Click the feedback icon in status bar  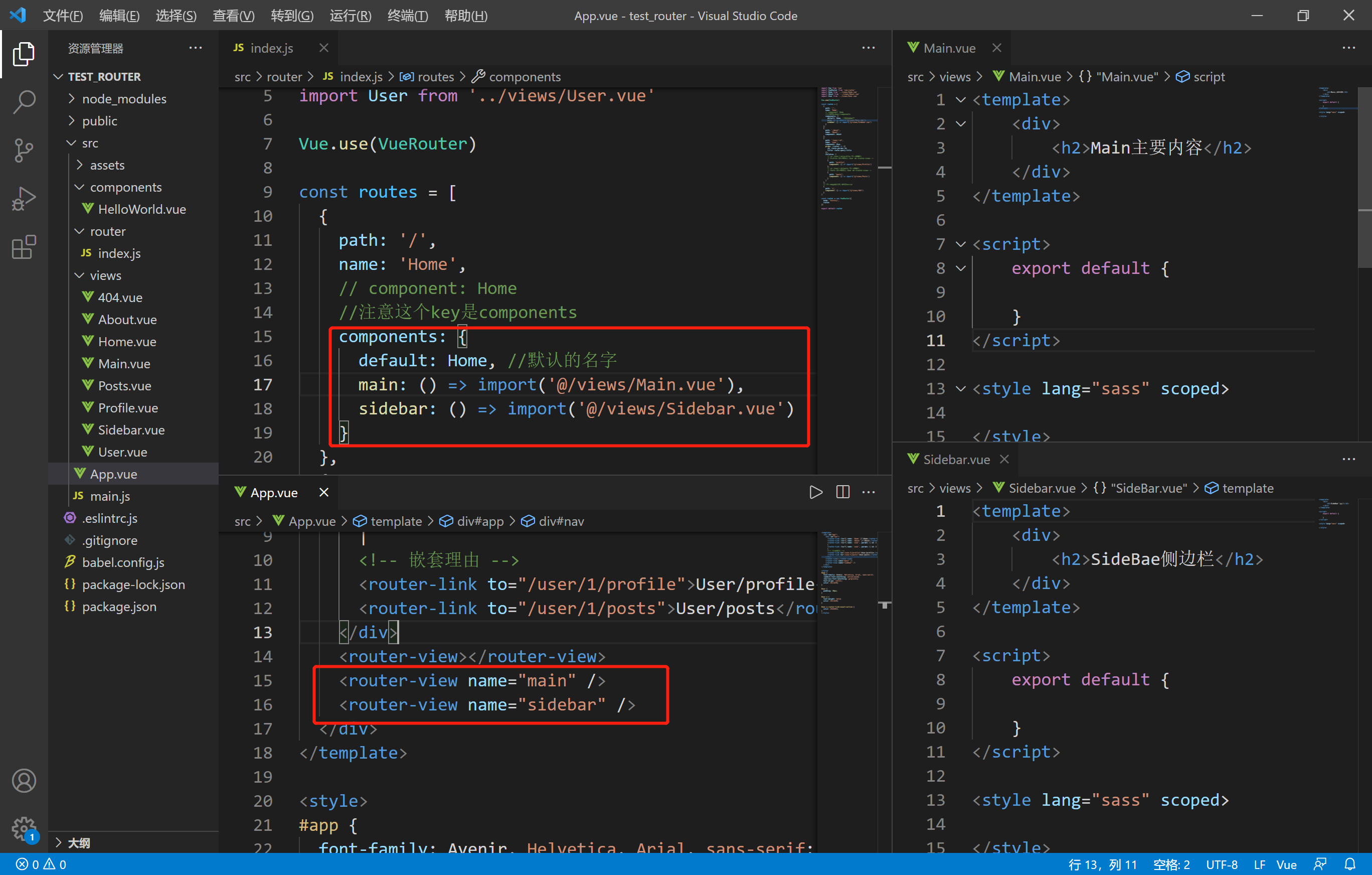click(1319, 864)
